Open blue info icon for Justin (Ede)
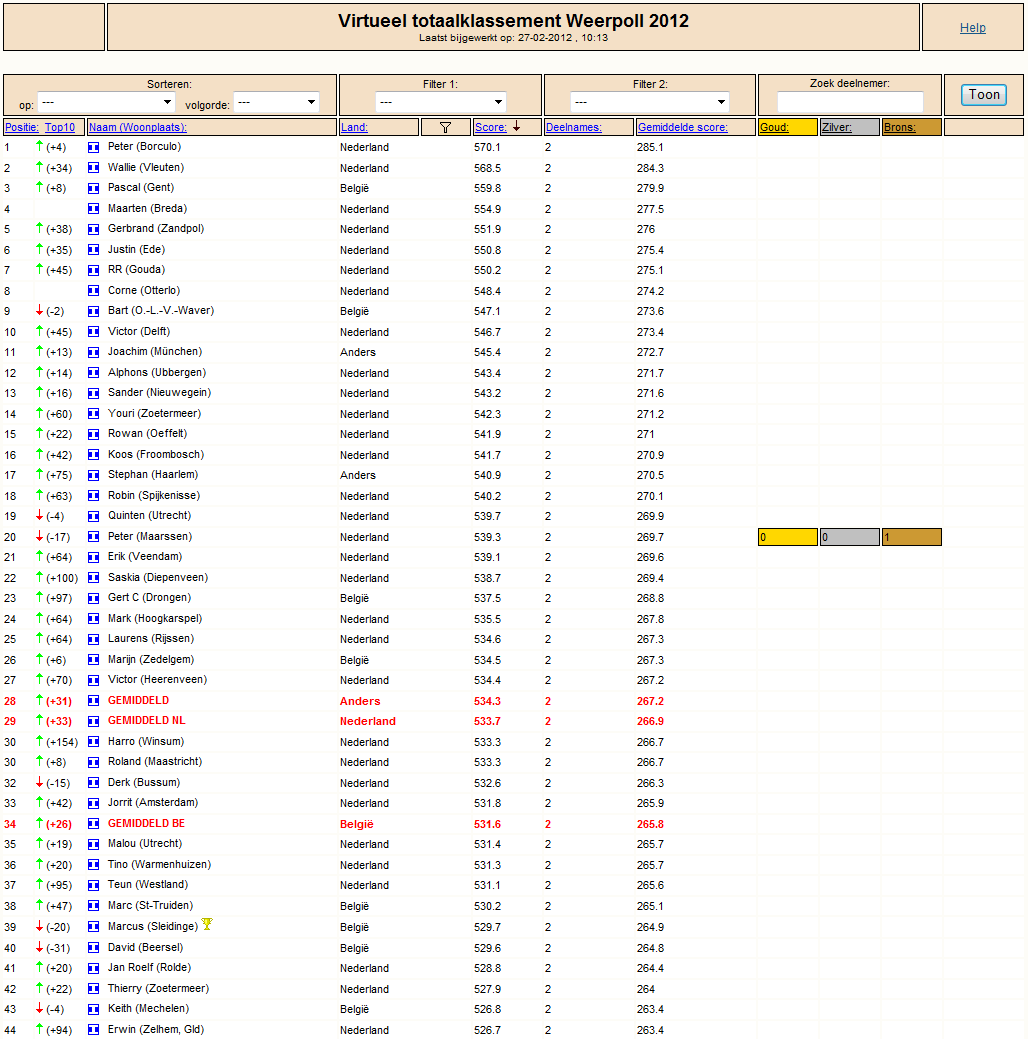1028x1039 pixels. click(93, 250)
